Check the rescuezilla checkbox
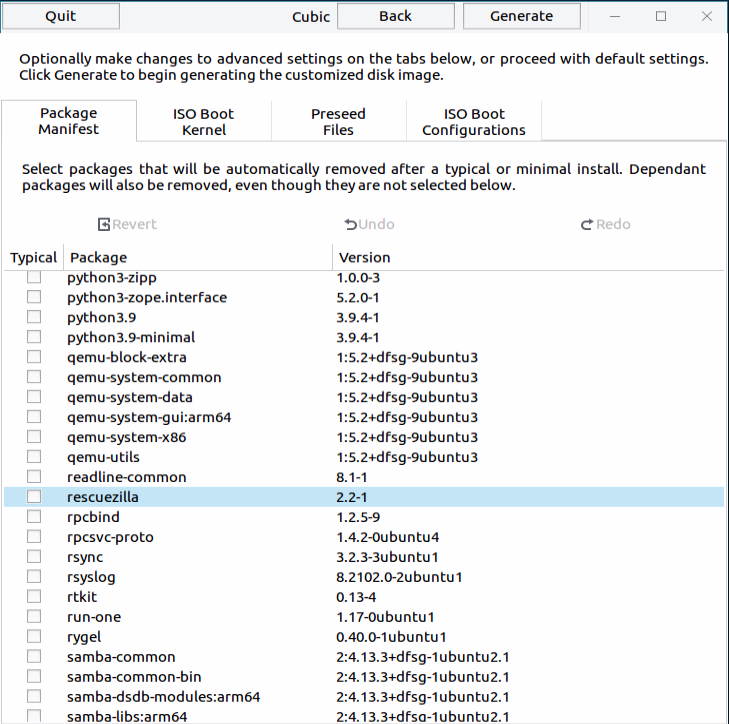729x724 pixels. coord(34,497)
